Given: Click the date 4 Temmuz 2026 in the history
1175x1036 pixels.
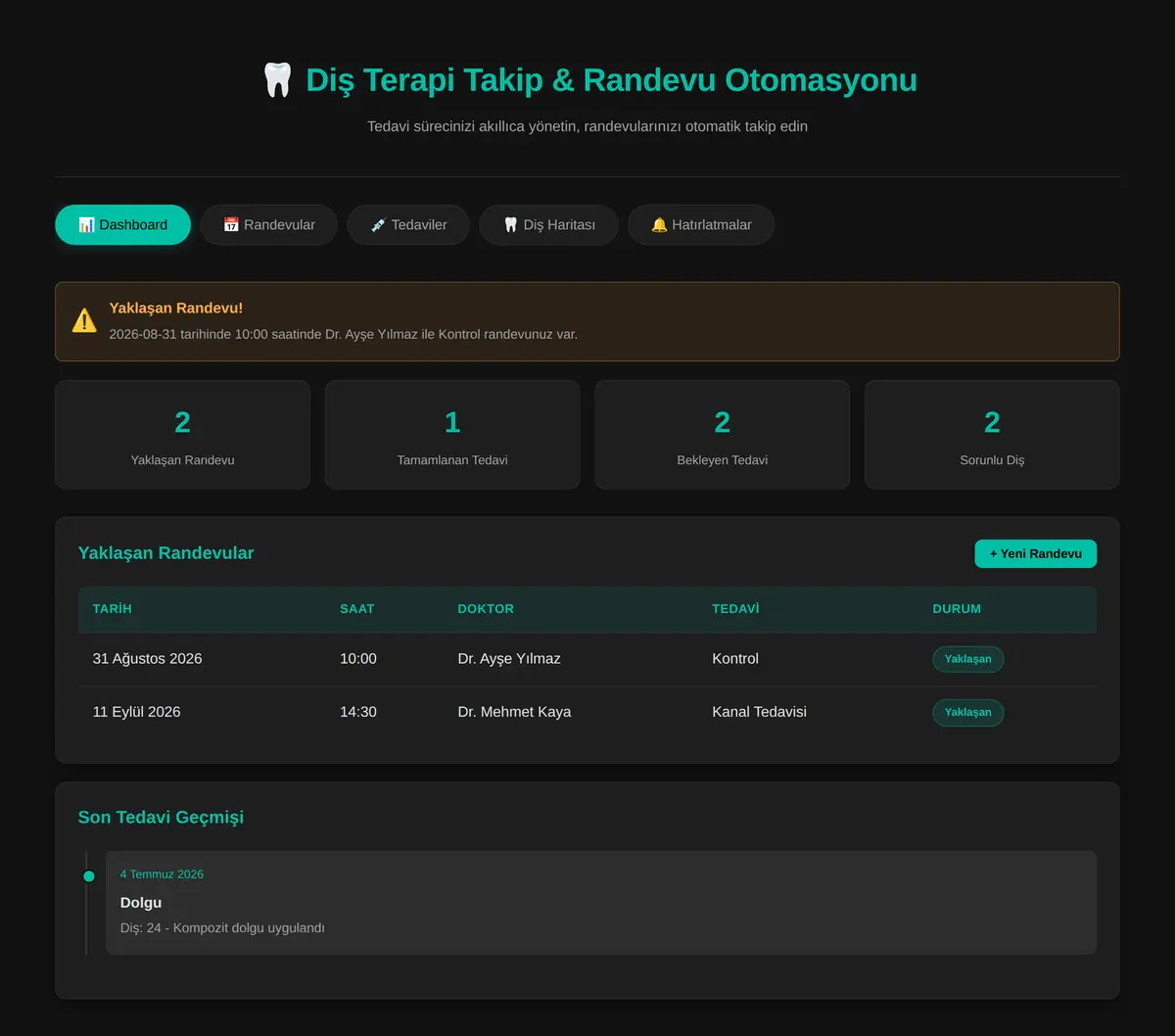Looking at the screenshot, I should pos(162,874).
